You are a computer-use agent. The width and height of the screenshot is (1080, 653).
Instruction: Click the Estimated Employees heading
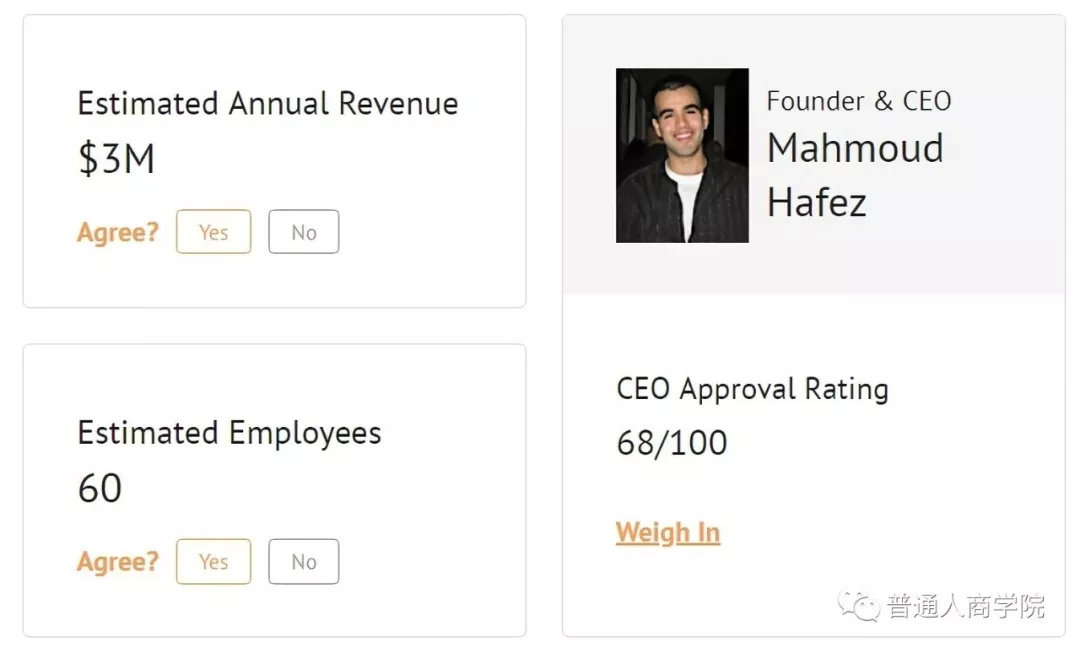pyautogui.click(x=229, y=433)
